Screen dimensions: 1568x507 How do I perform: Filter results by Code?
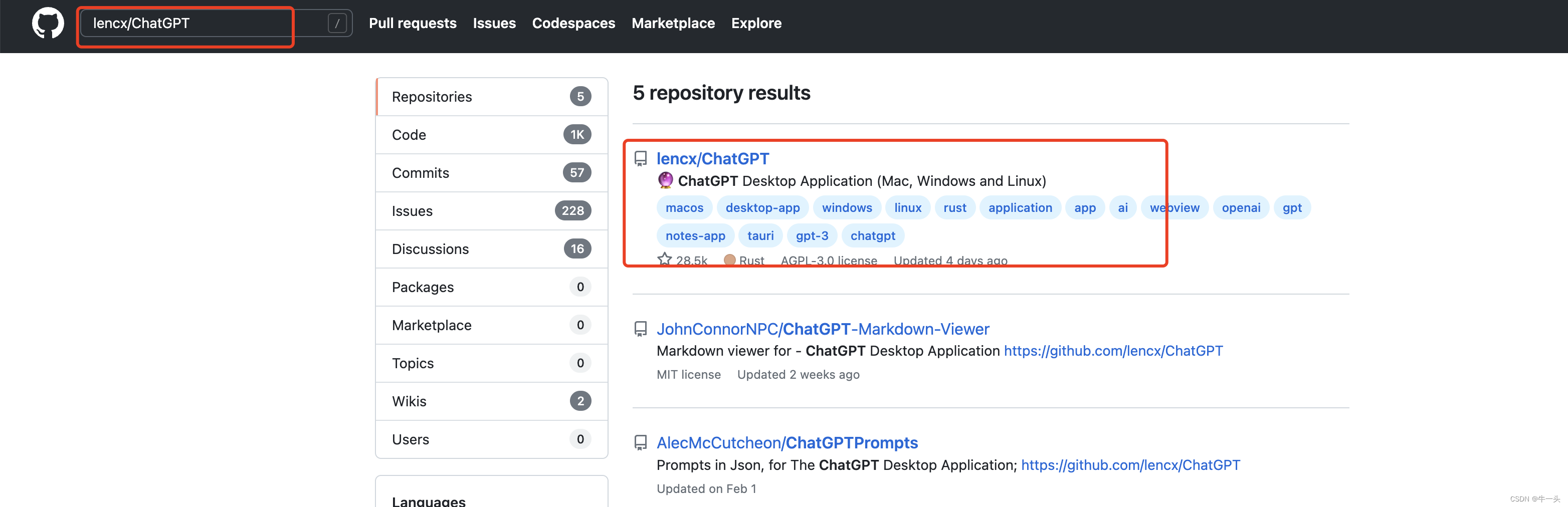pos(492,134)
